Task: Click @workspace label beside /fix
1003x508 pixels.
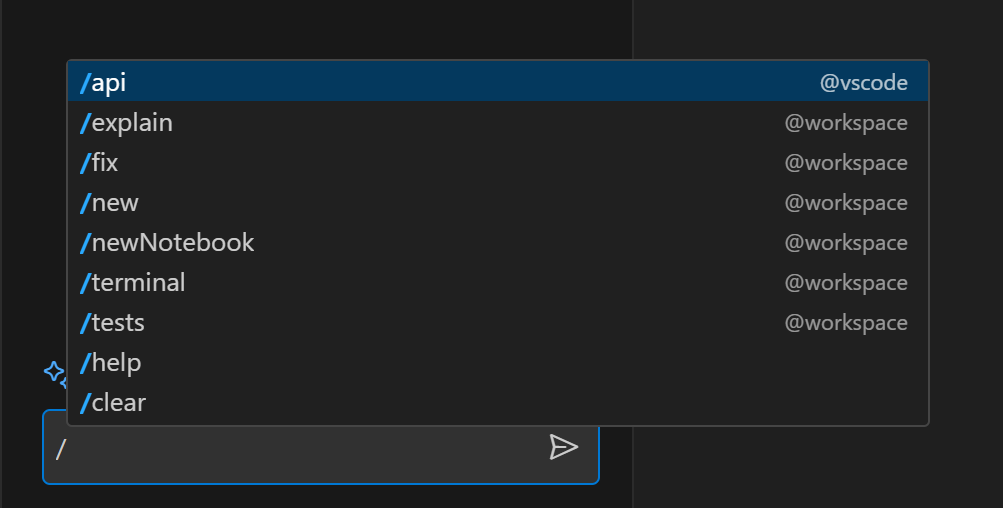Action: tap(846, 163)
